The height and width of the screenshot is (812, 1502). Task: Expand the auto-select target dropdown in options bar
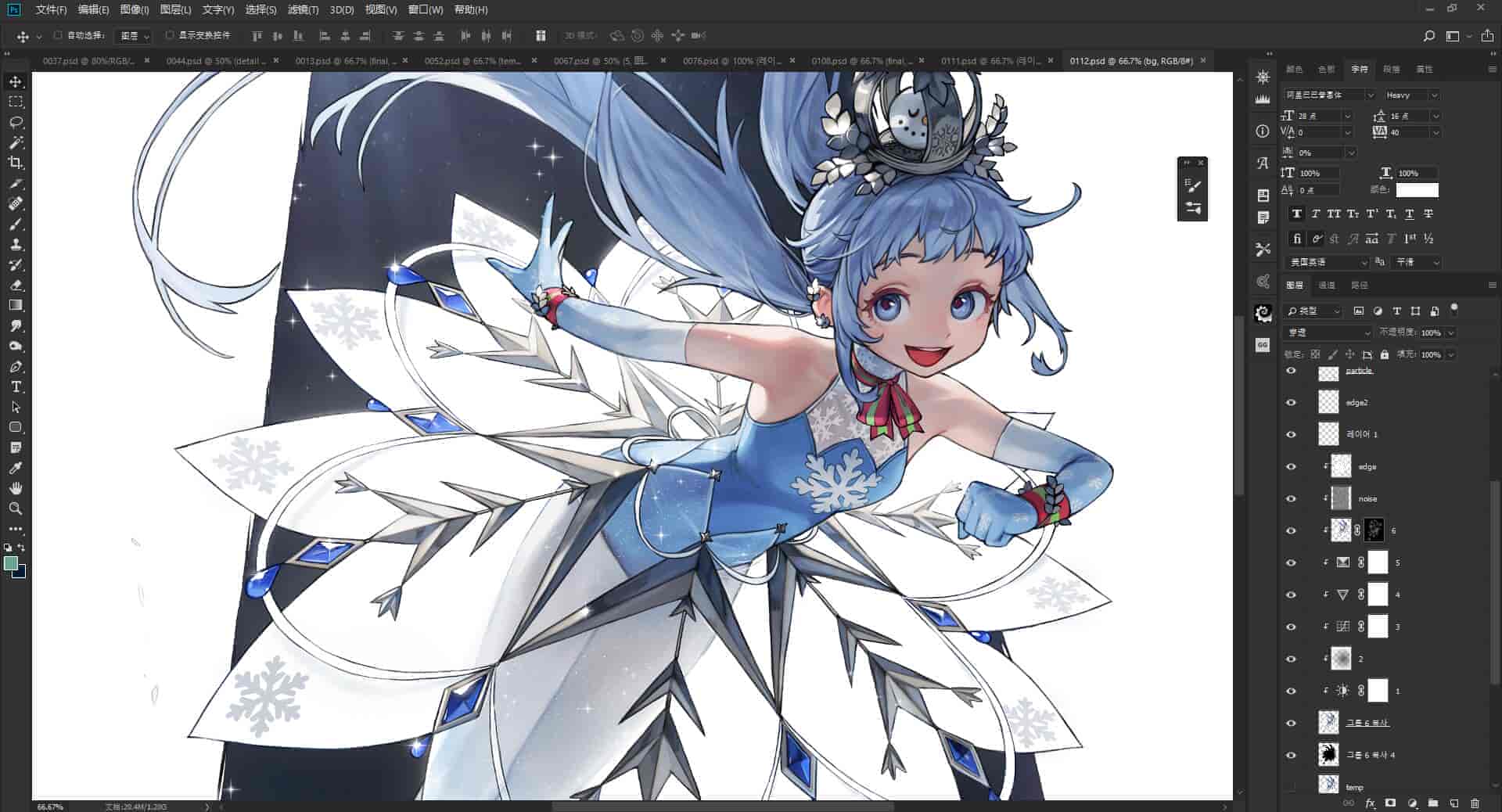134,36
